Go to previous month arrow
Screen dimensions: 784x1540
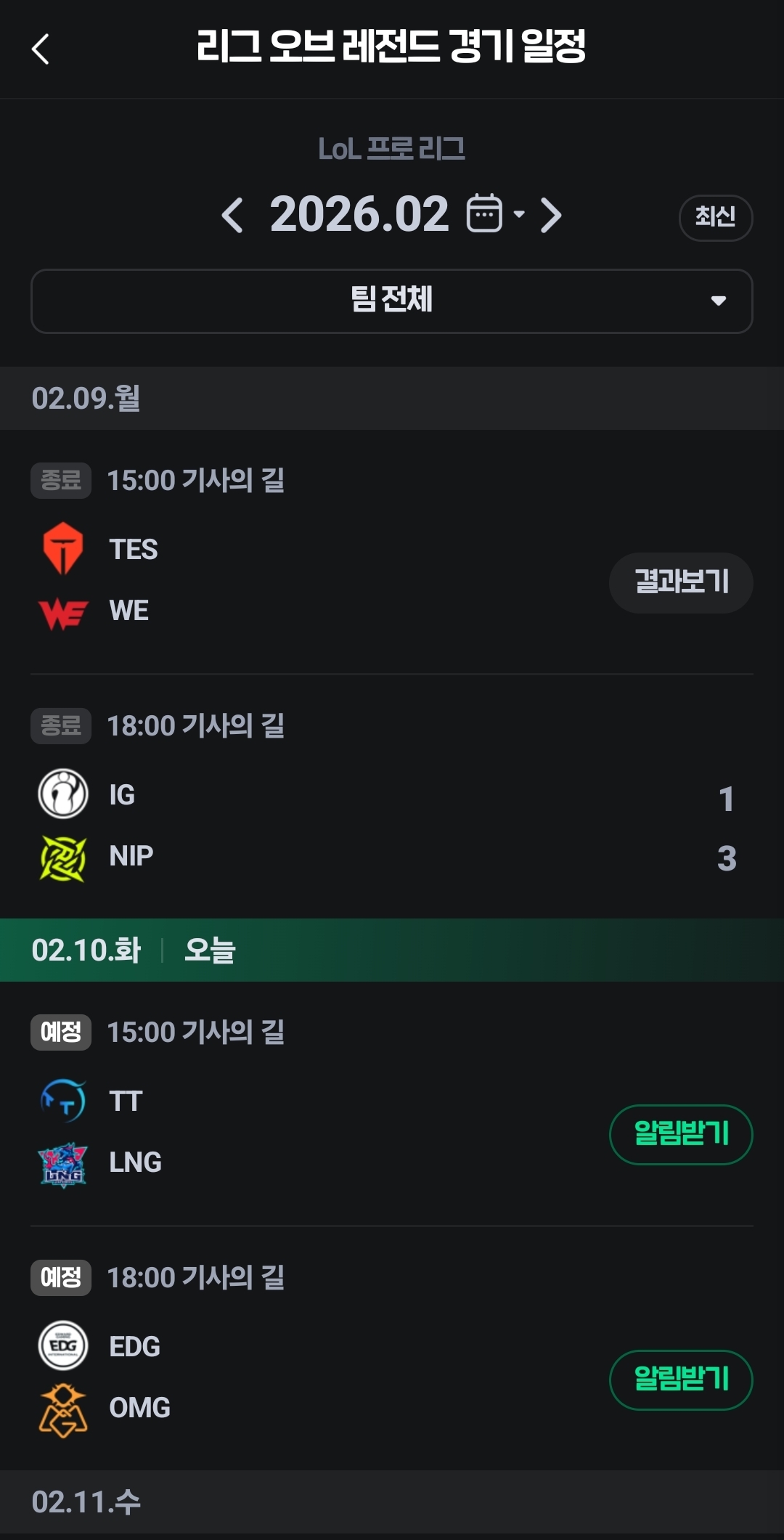[x=232, y=216]
